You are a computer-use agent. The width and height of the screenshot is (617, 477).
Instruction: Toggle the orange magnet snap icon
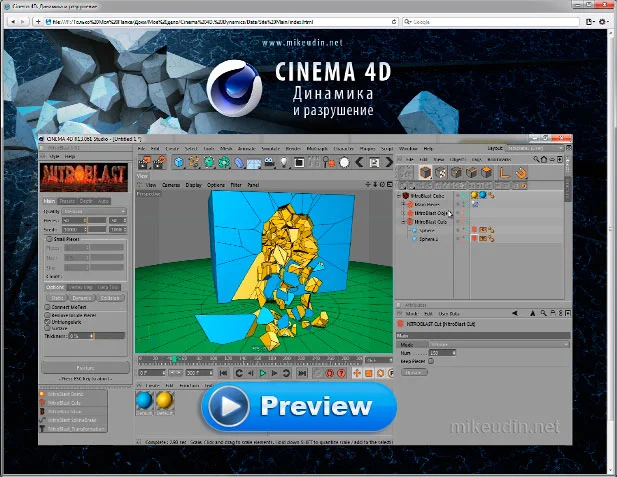pyautogui.click(x=521, y=172)
